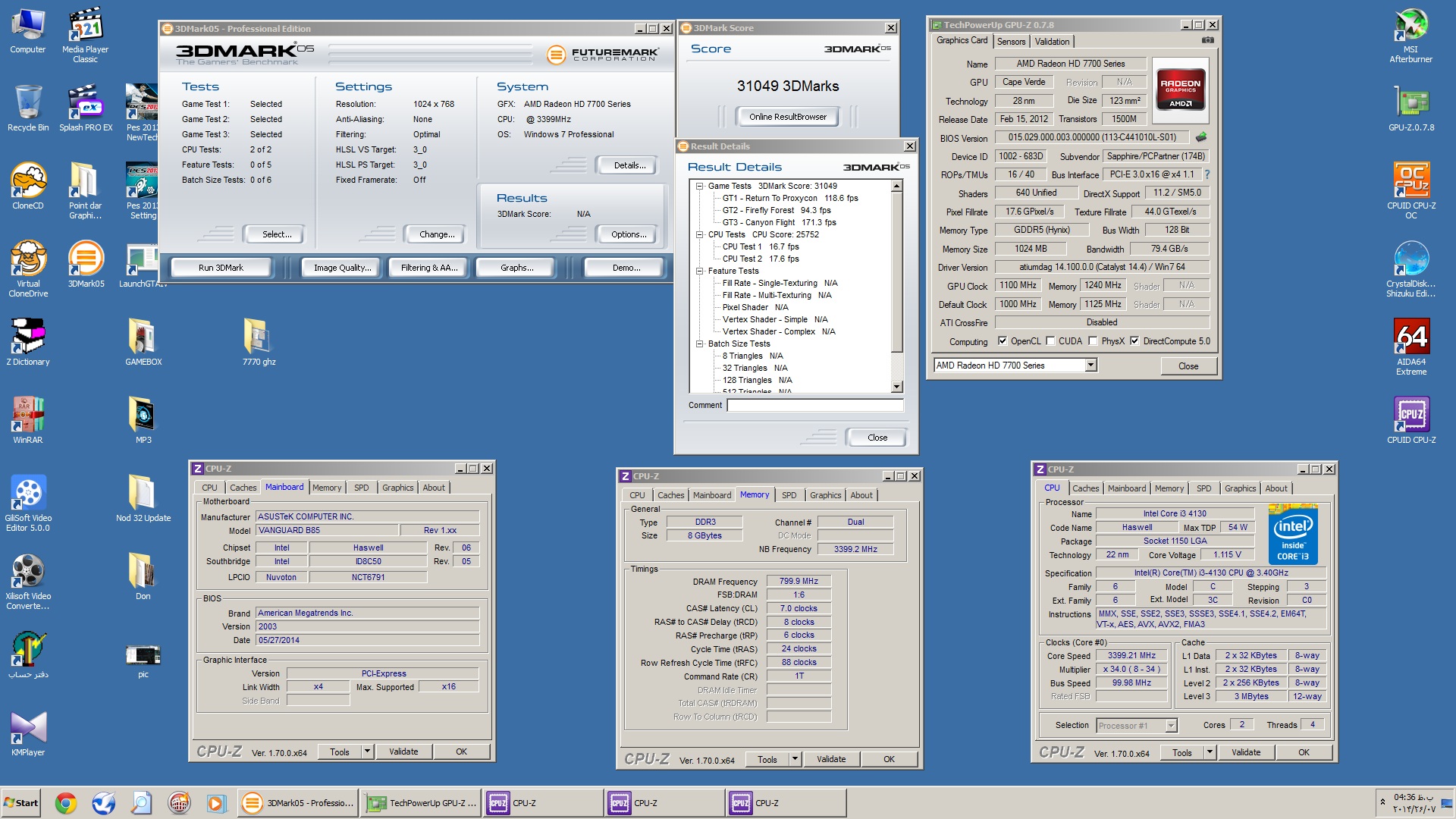Open Graphics tab in CPU CPU-Z window
This screenshot has height=819, width=1456.
(1240, 488)
